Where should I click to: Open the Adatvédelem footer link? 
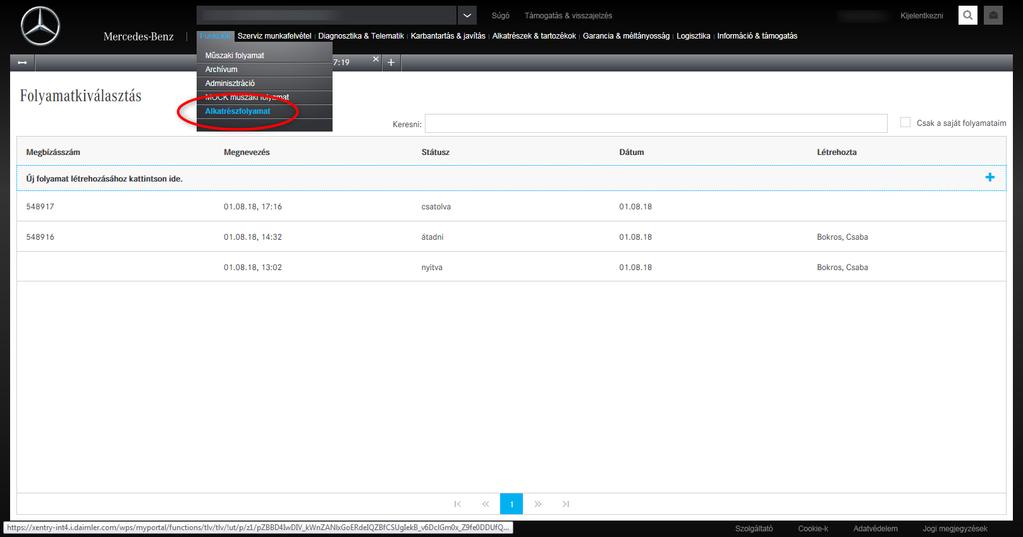pyautogui.click(x=875, y=529)
